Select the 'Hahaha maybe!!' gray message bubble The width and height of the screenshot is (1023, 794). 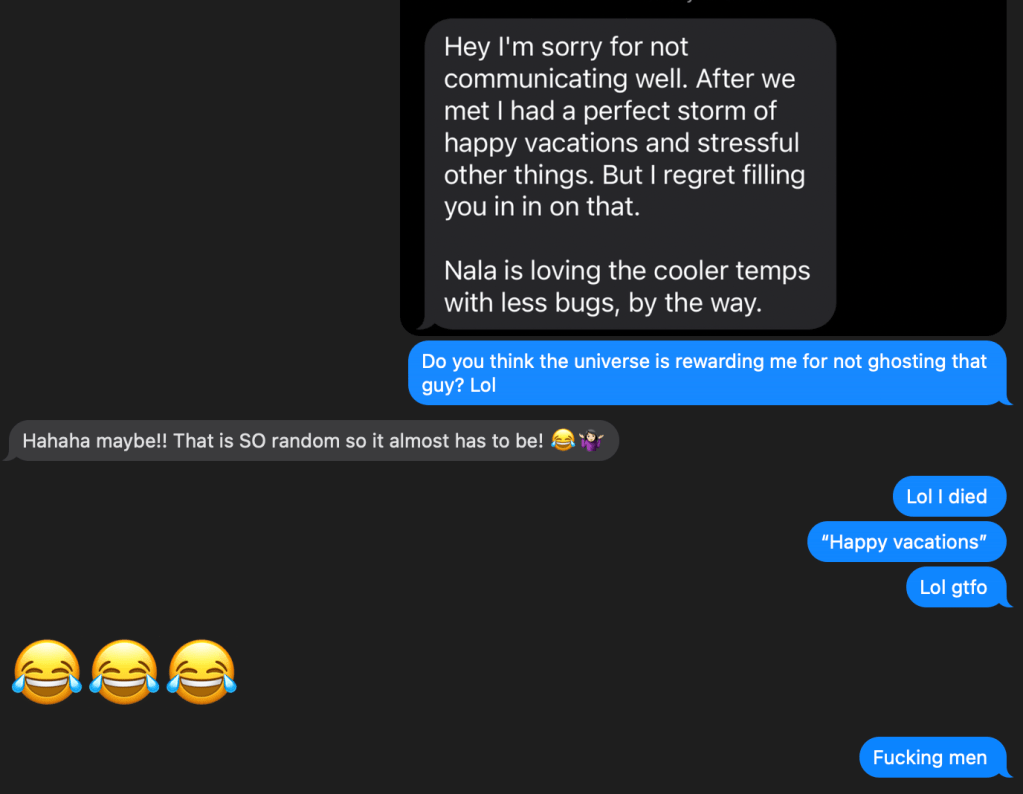(314, 440)
